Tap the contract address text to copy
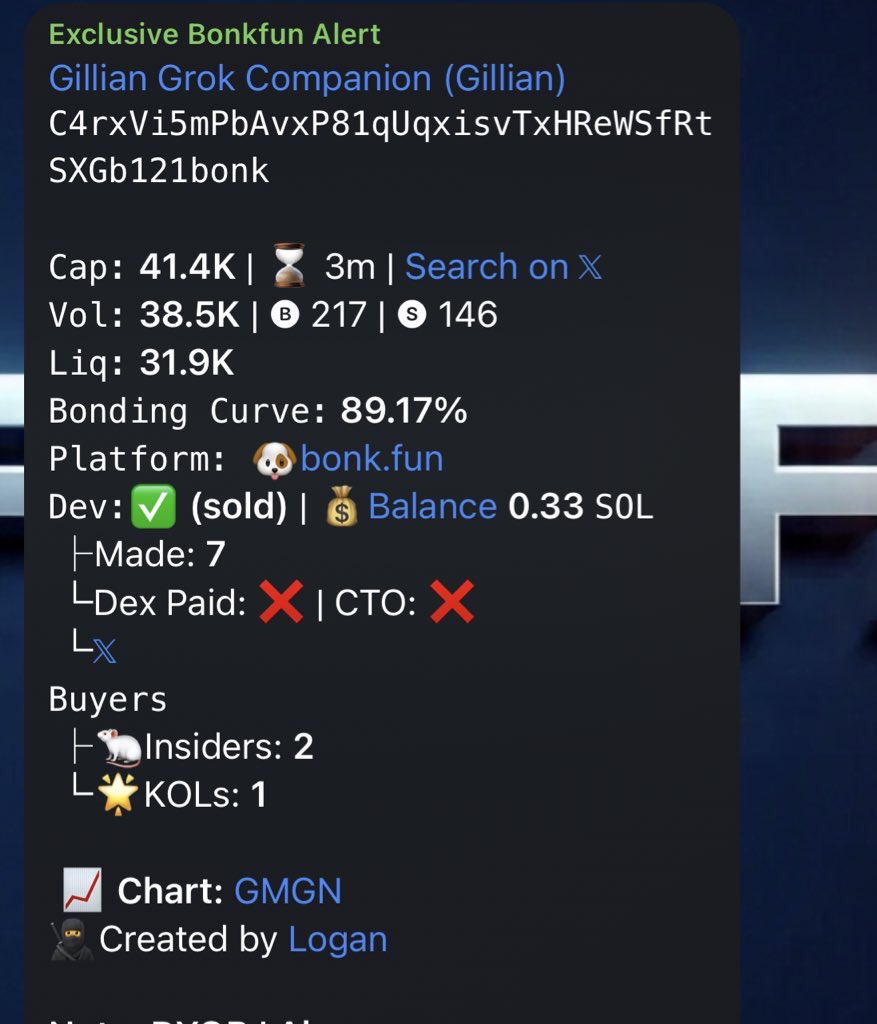The image size is (877, 1024). pos(380,147)
